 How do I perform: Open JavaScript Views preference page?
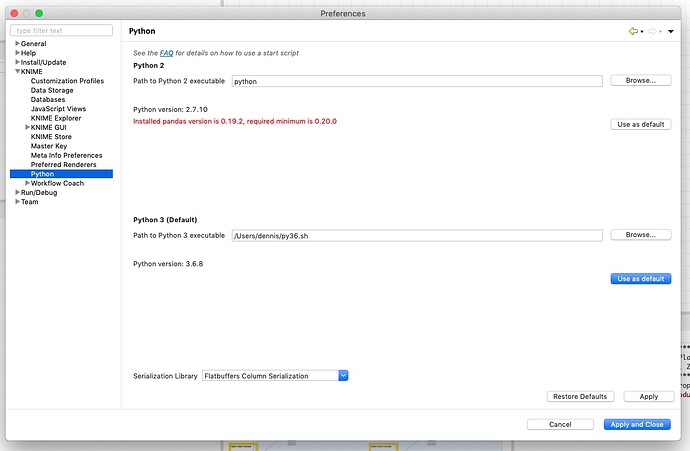pyautogui.click(x=58, y=109)
